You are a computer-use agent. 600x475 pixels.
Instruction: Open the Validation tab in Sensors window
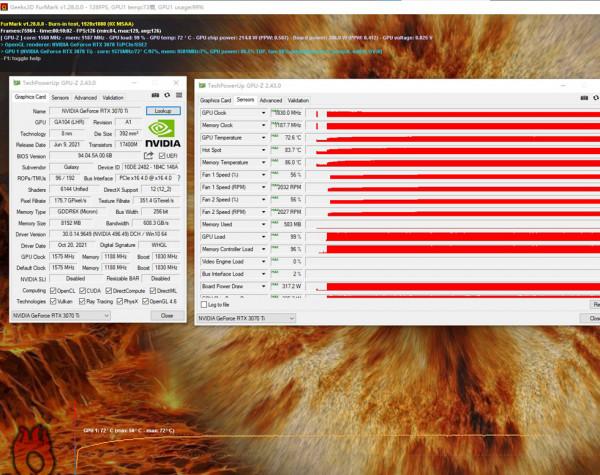tap(298, 100)
